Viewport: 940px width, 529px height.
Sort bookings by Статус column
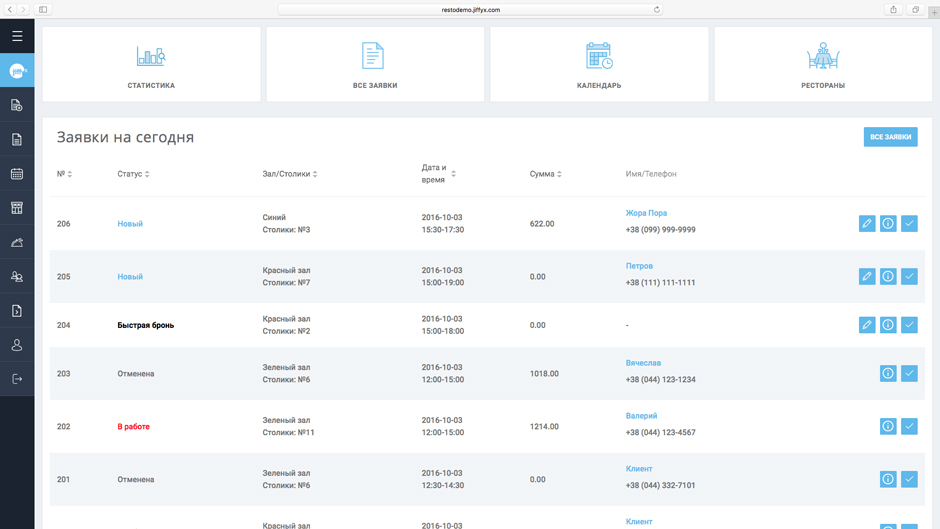pyautogui.click(x=133, y=174)
